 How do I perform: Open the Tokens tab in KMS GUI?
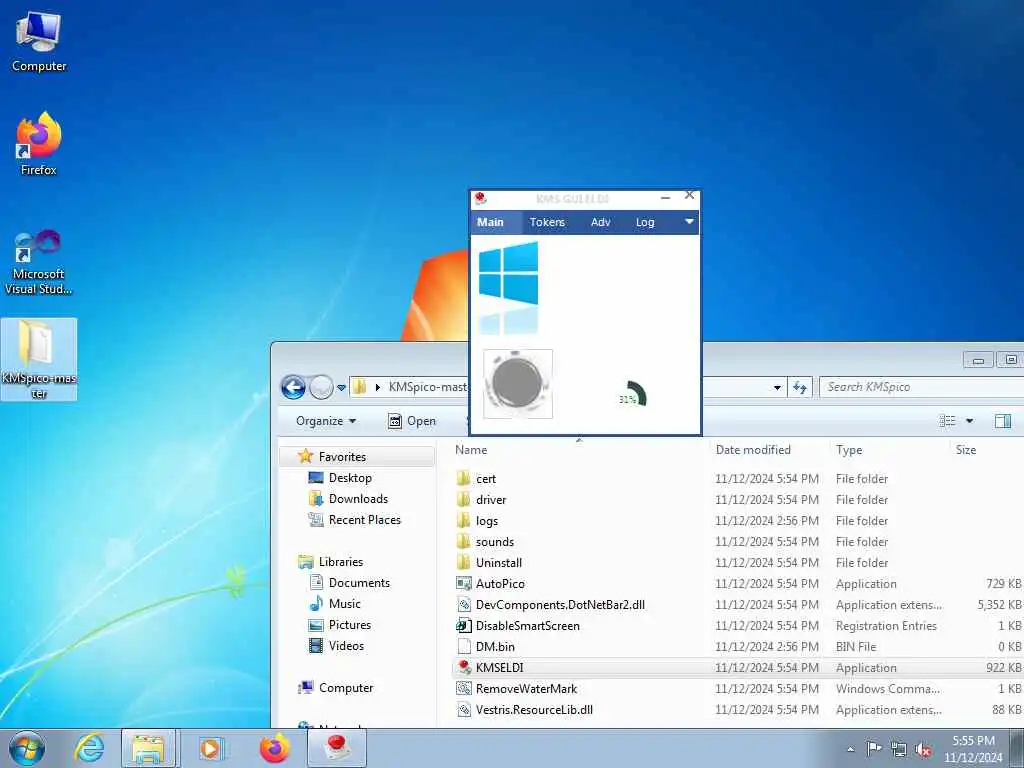click(x=547, y=222)
